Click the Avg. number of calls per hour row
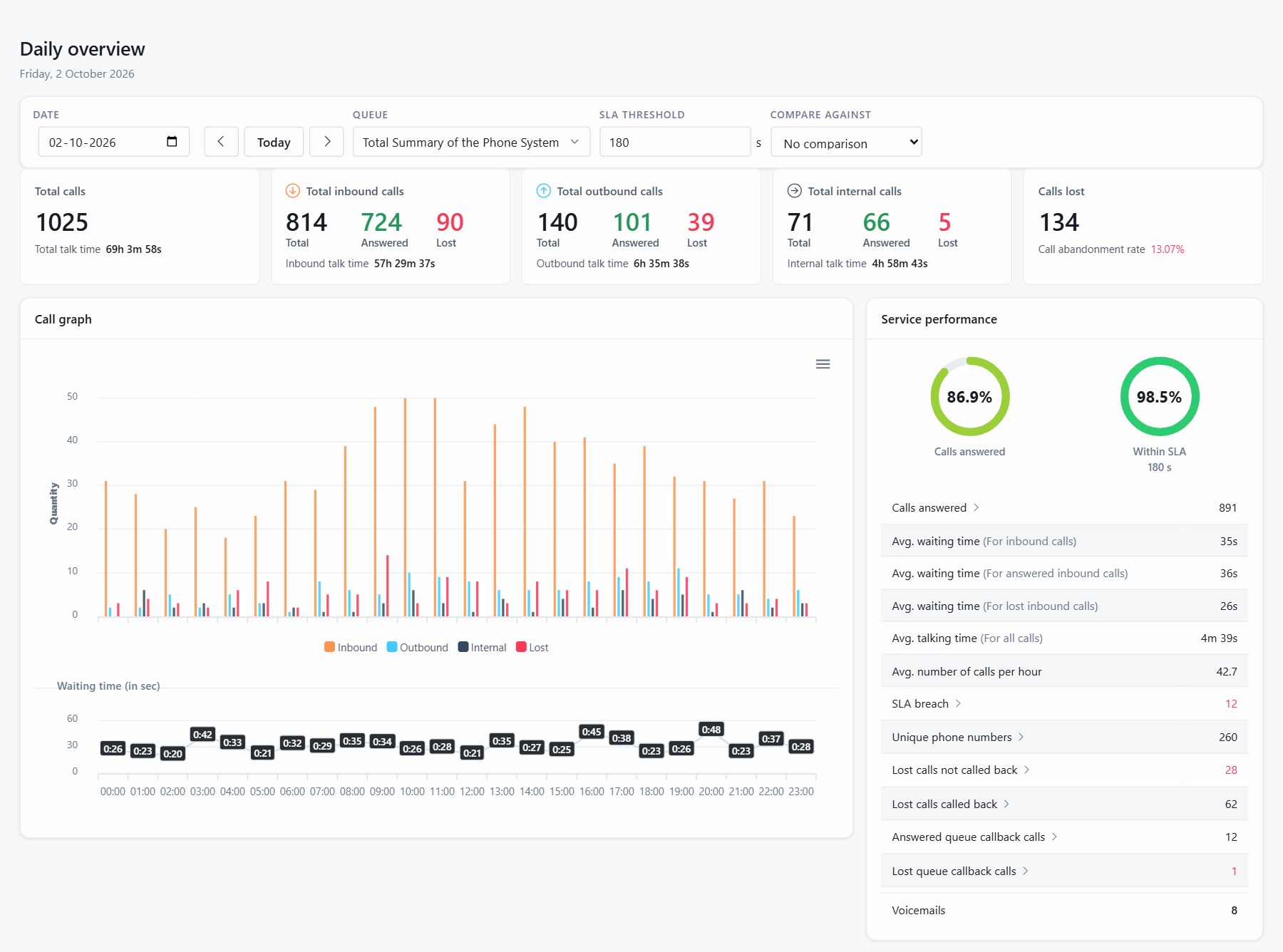The height and width of the screenshot is (952, 1283). click(x=1064, y=671)
